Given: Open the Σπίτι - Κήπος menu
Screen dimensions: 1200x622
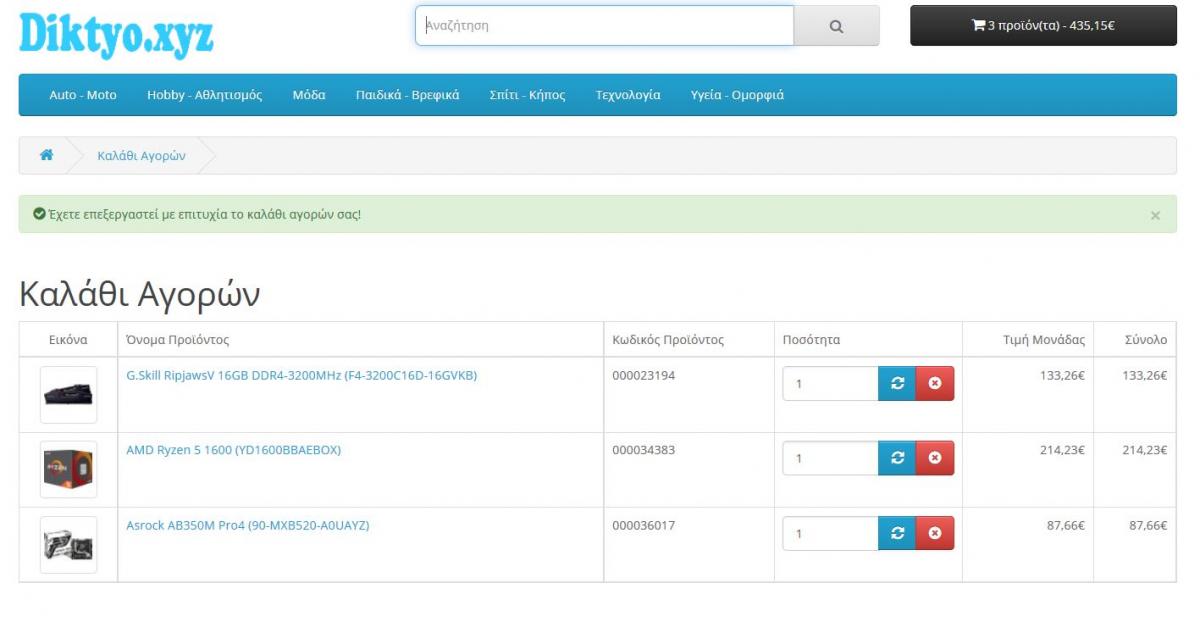Looking at the screenshot, I should (x=527, y=95).
